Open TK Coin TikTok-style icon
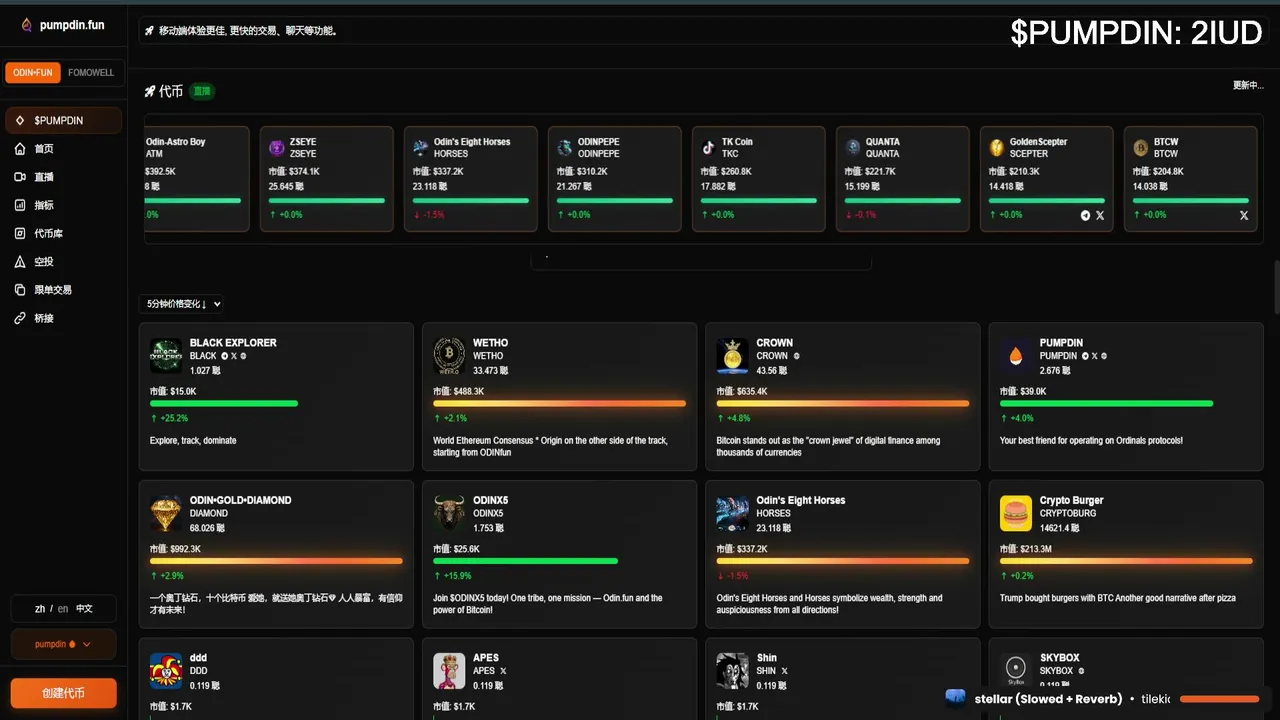 pos(709,148)
